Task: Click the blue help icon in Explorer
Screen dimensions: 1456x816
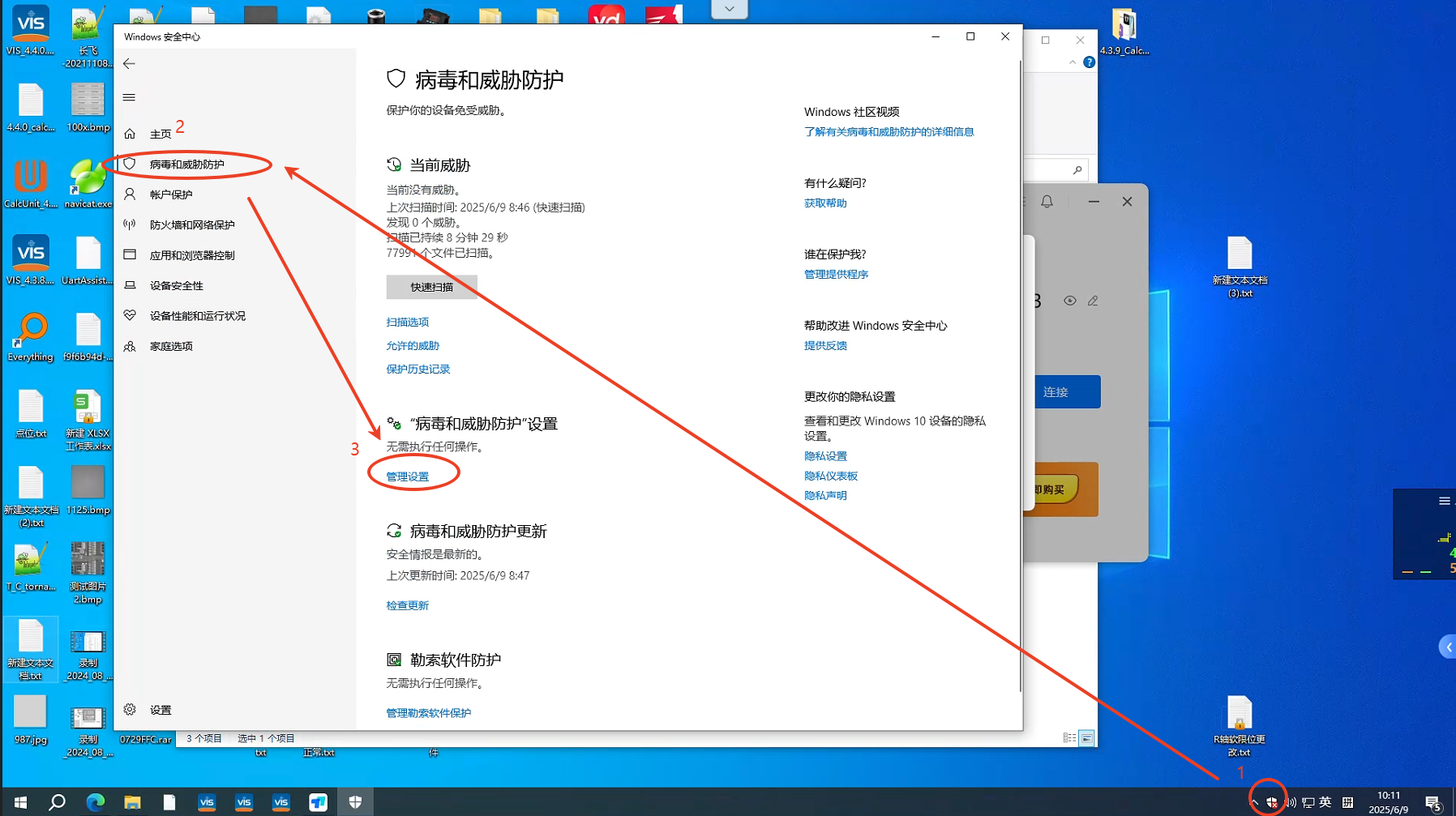Action: pos(1089,62)
